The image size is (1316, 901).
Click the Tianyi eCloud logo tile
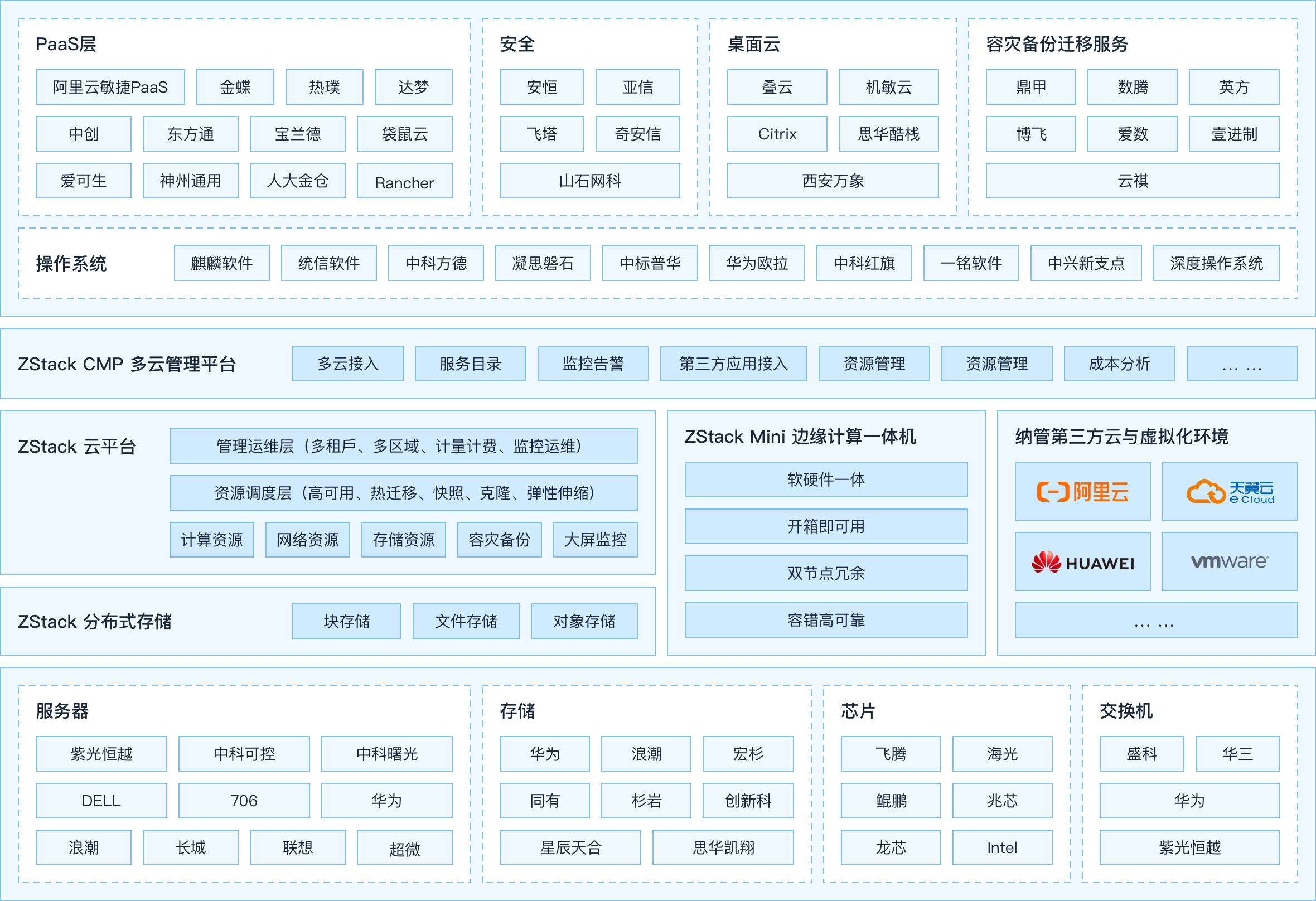(1230, 491)
